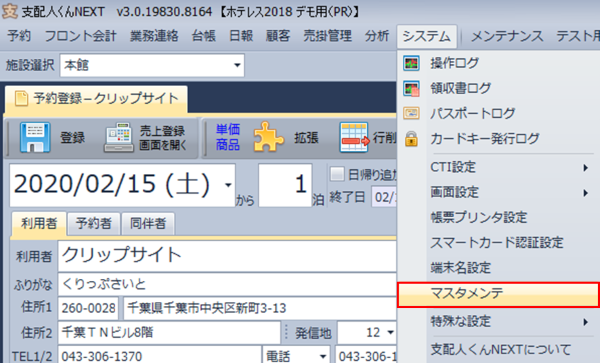Select マスタメンテ menu item
This screenshot has height=363, width=600.
coord(498,294)
